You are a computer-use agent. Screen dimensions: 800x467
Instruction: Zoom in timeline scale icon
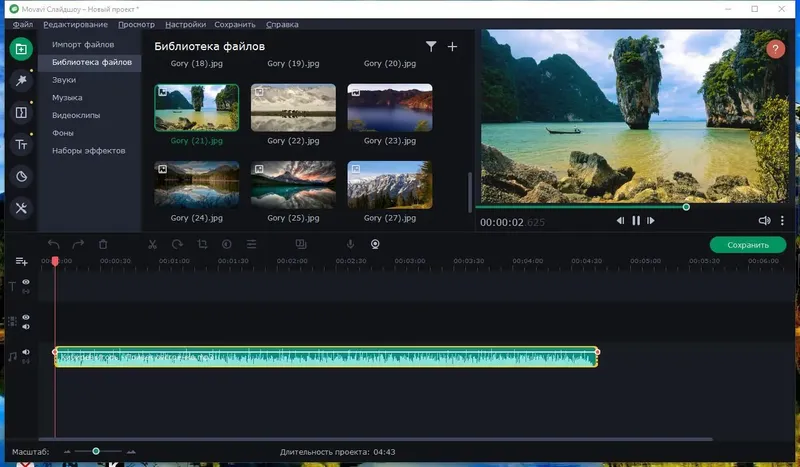(131, 452)
